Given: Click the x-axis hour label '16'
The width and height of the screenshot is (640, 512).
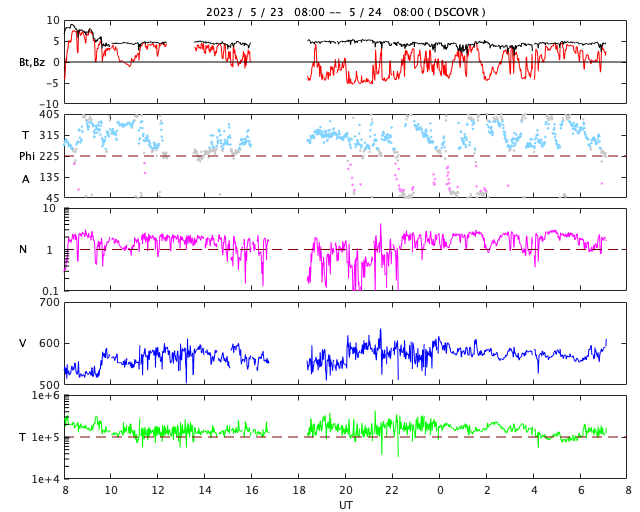Looking at the screenshot, I should 252,490.
